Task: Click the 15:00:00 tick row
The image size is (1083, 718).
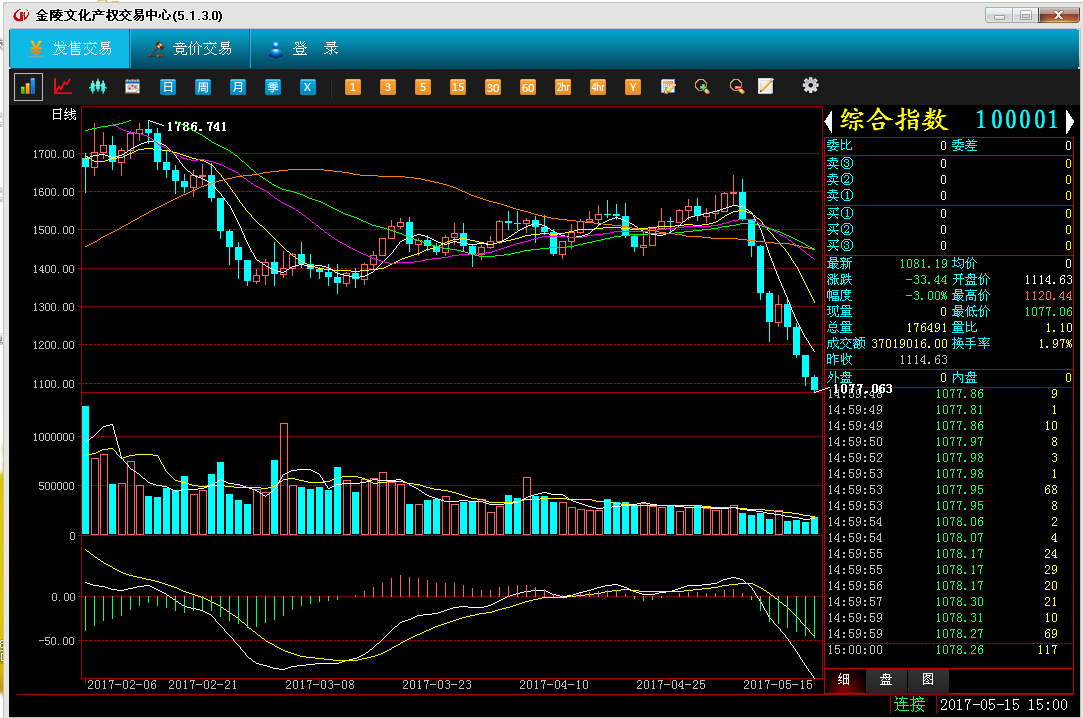Action: pyautogui.click(x=949, y=650)
